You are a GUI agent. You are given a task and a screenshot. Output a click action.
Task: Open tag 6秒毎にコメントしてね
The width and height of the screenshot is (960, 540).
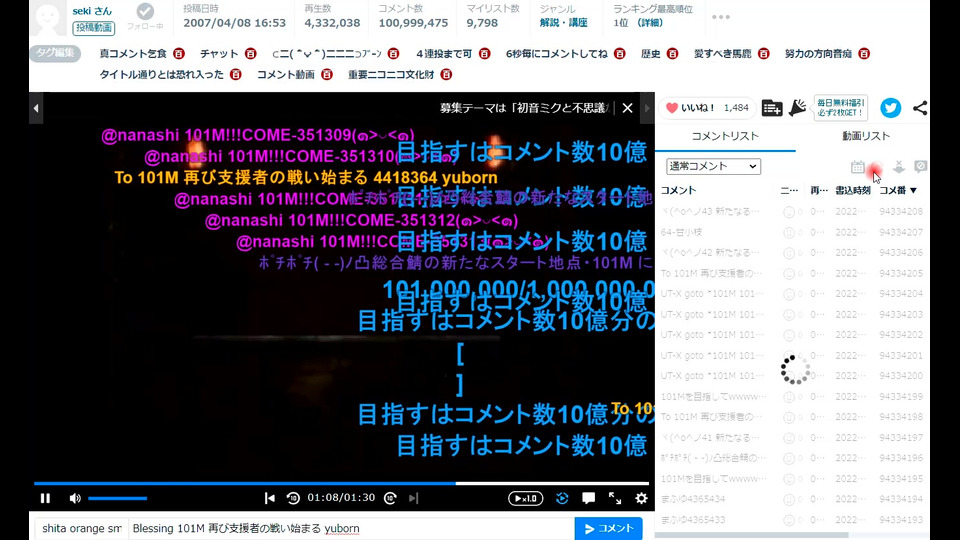(x=557, y=54)
